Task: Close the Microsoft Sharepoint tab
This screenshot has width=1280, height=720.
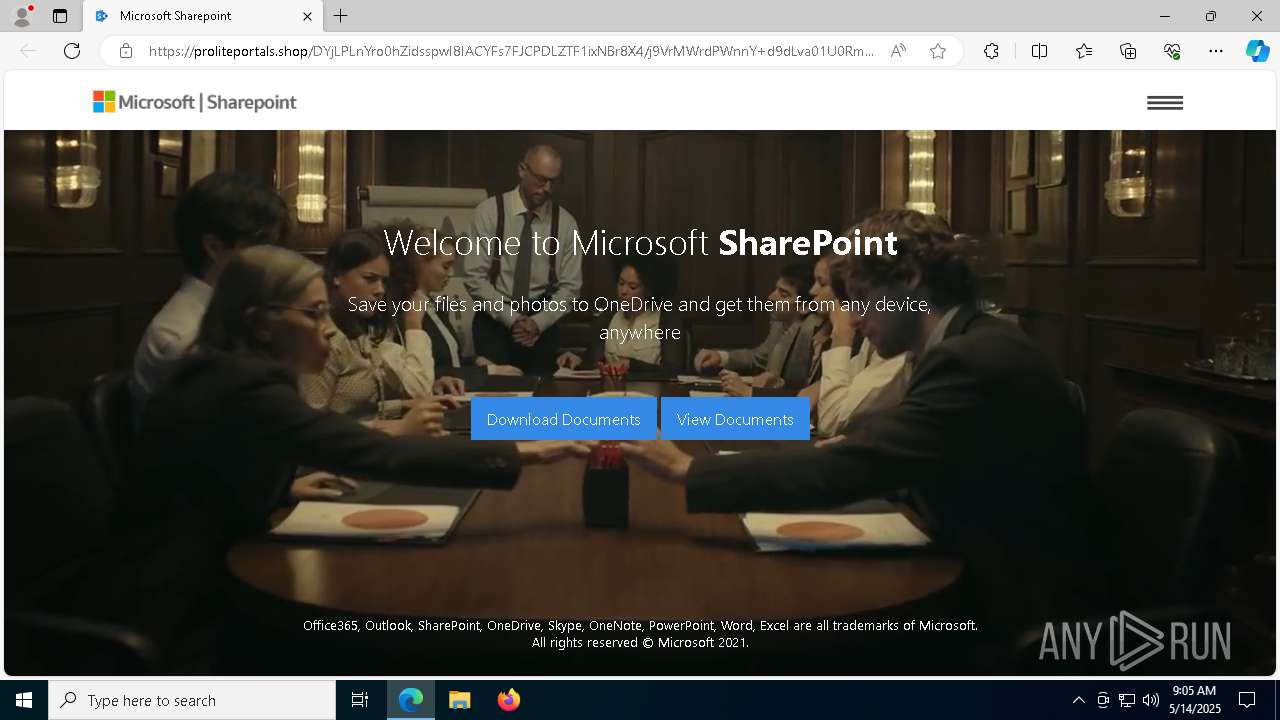Action: tap(307, 16)
